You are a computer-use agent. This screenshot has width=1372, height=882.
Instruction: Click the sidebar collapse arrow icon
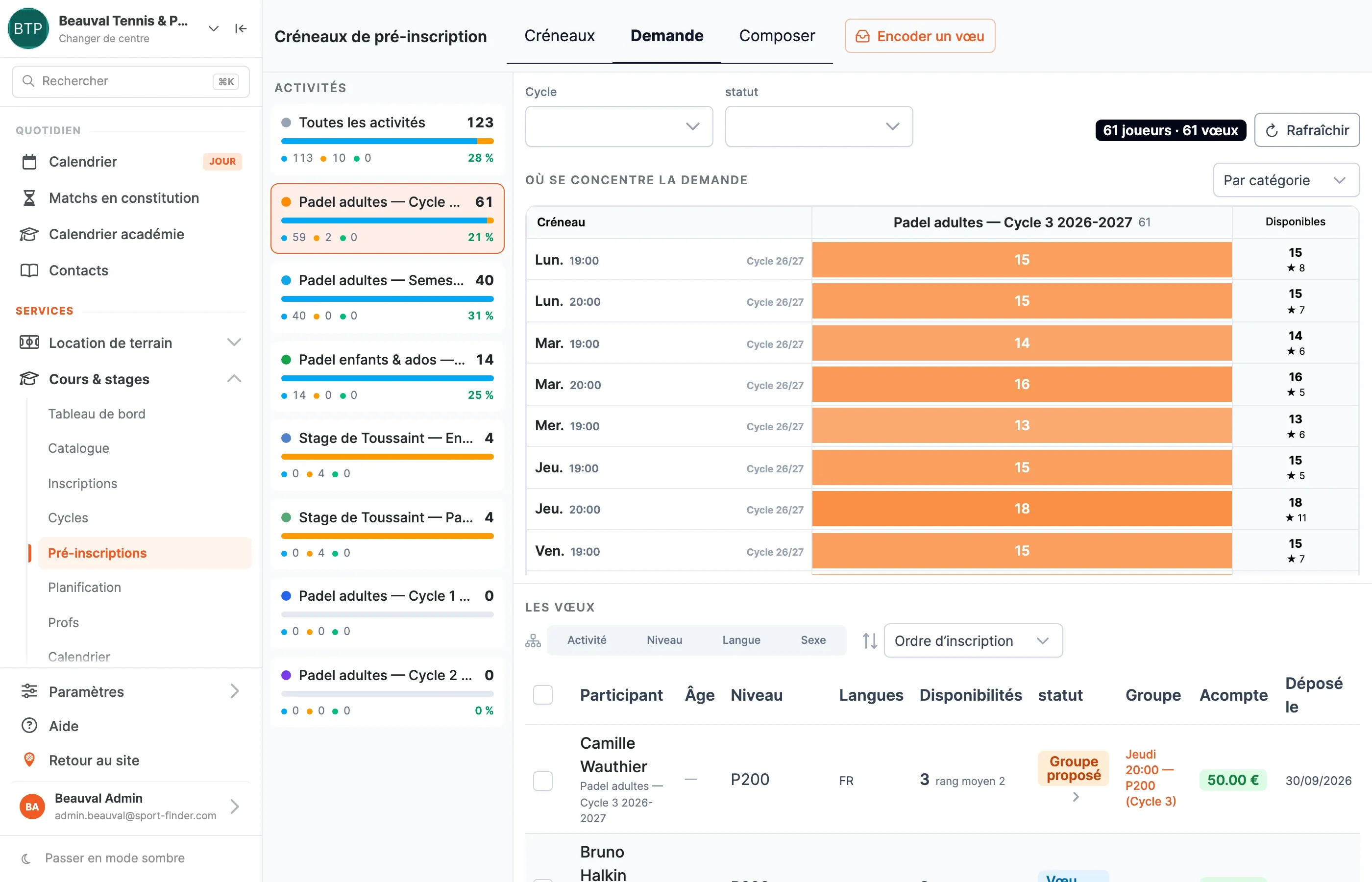pyautogui.click(x=241, y=28)
